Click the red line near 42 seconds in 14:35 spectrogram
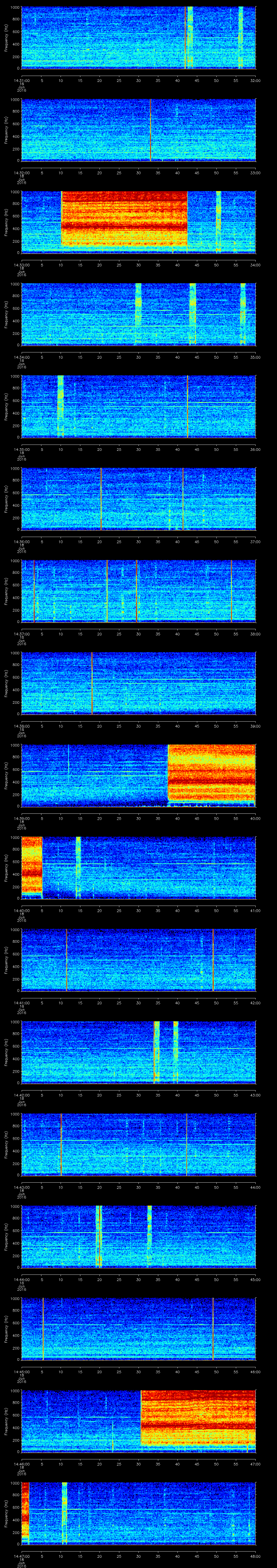The image size is (277, 1568). click(x=187, y=407)
